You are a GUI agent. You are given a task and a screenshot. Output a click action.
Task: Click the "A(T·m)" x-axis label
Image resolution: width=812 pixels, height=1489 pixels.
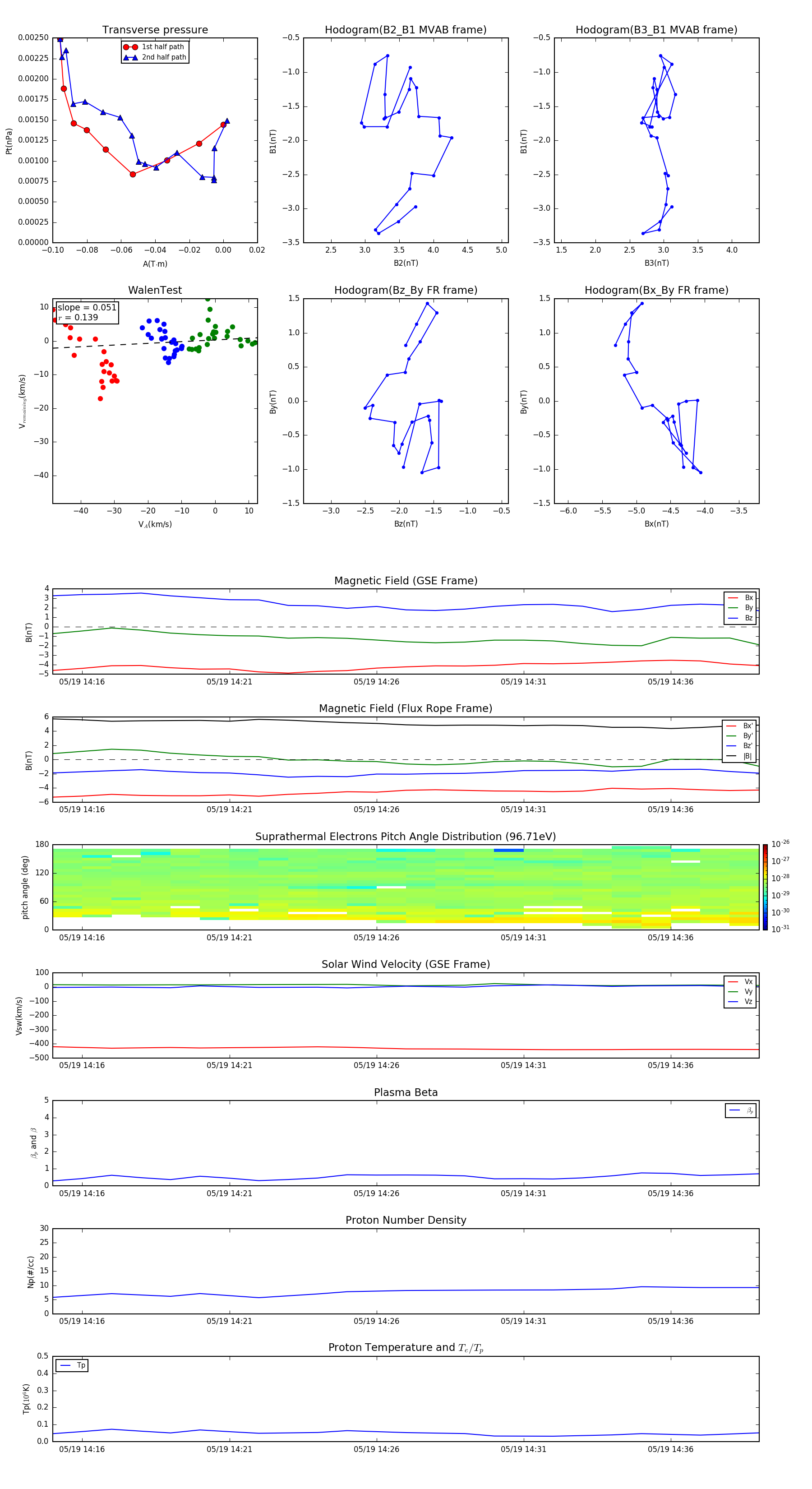pyautogui.click(x=155, y=264)
